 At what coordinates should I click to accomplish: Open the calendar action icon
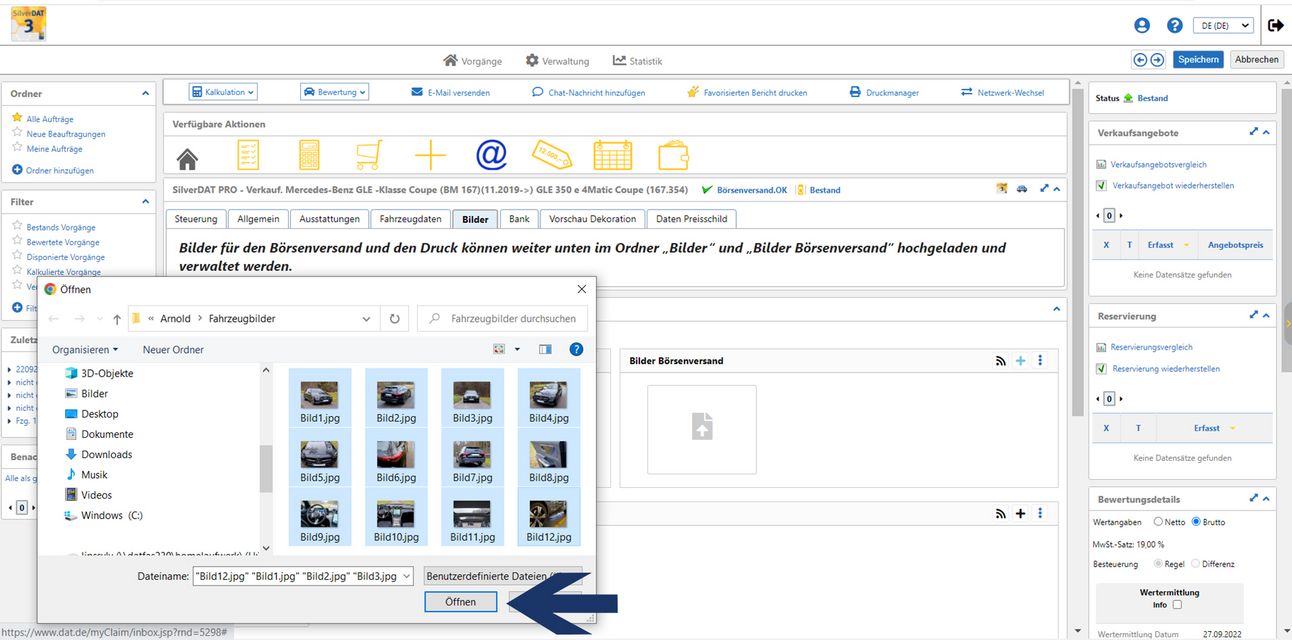pyautogui.click(x=612, y=155)
